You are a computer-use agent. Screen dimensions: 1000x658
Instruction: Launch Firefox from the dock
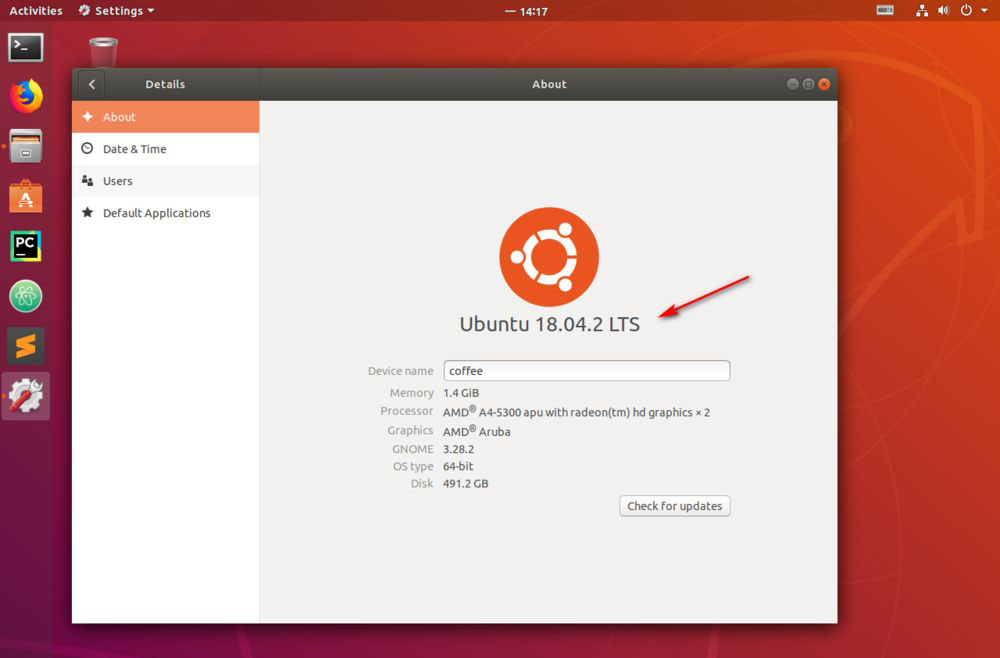point(26,97)
